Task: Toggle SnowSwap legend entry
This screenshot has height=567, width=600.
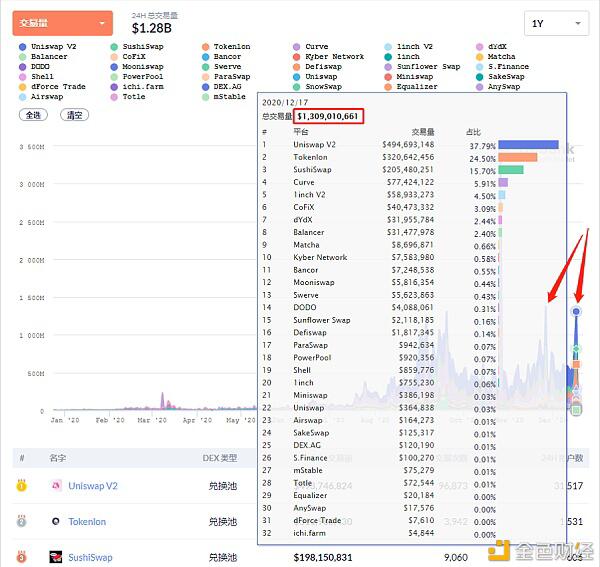Action: point(318,86)
